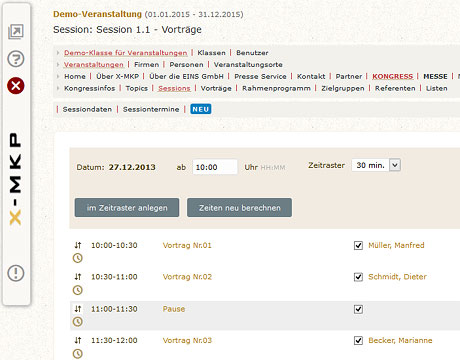The image size is (460, 360).
Task: Click the start time field showing 10:00
Action: (x=215, y=167)
